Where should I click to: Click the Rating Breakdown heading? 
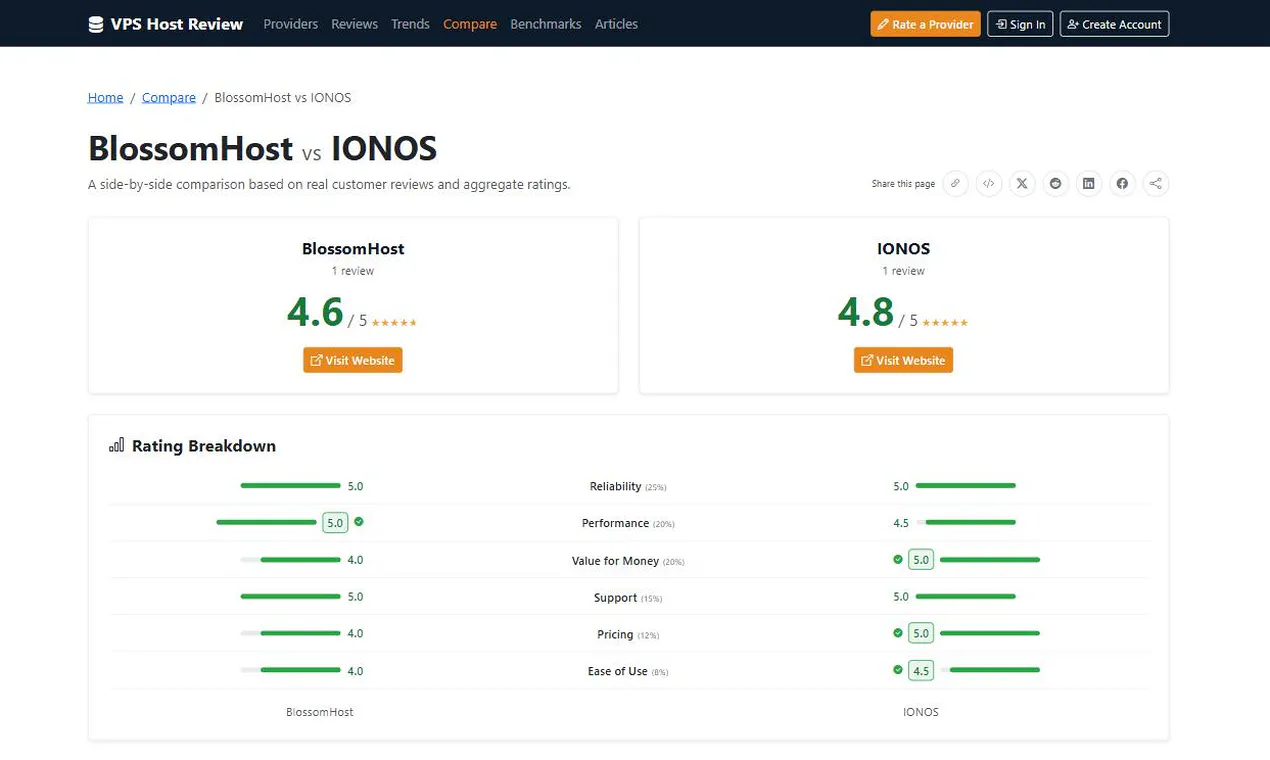tap(204, 446)
